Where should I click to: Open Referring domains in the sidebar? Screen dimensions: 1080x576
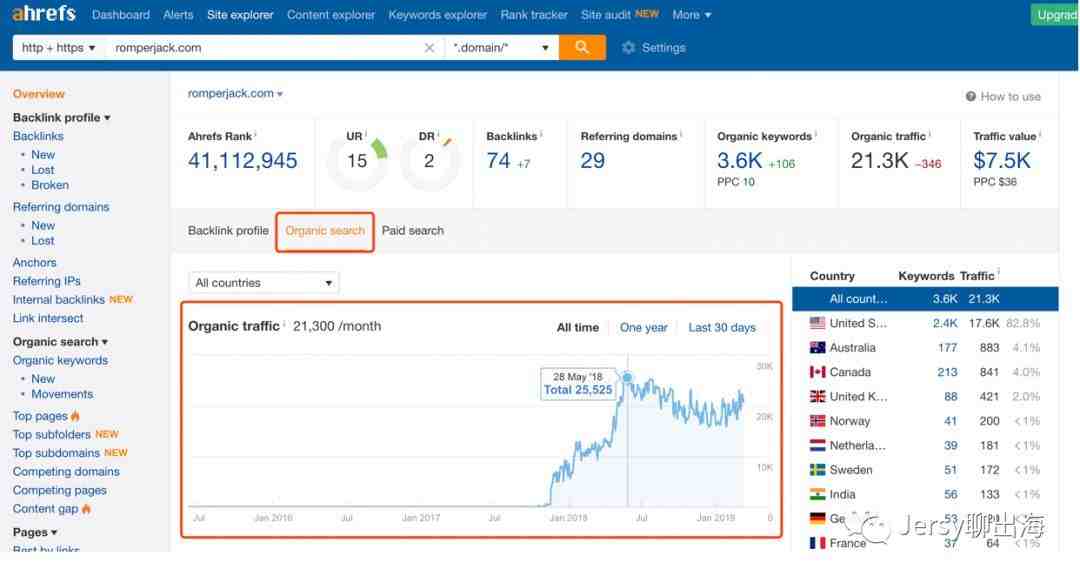pyautogui.click(x=61, y=207)
